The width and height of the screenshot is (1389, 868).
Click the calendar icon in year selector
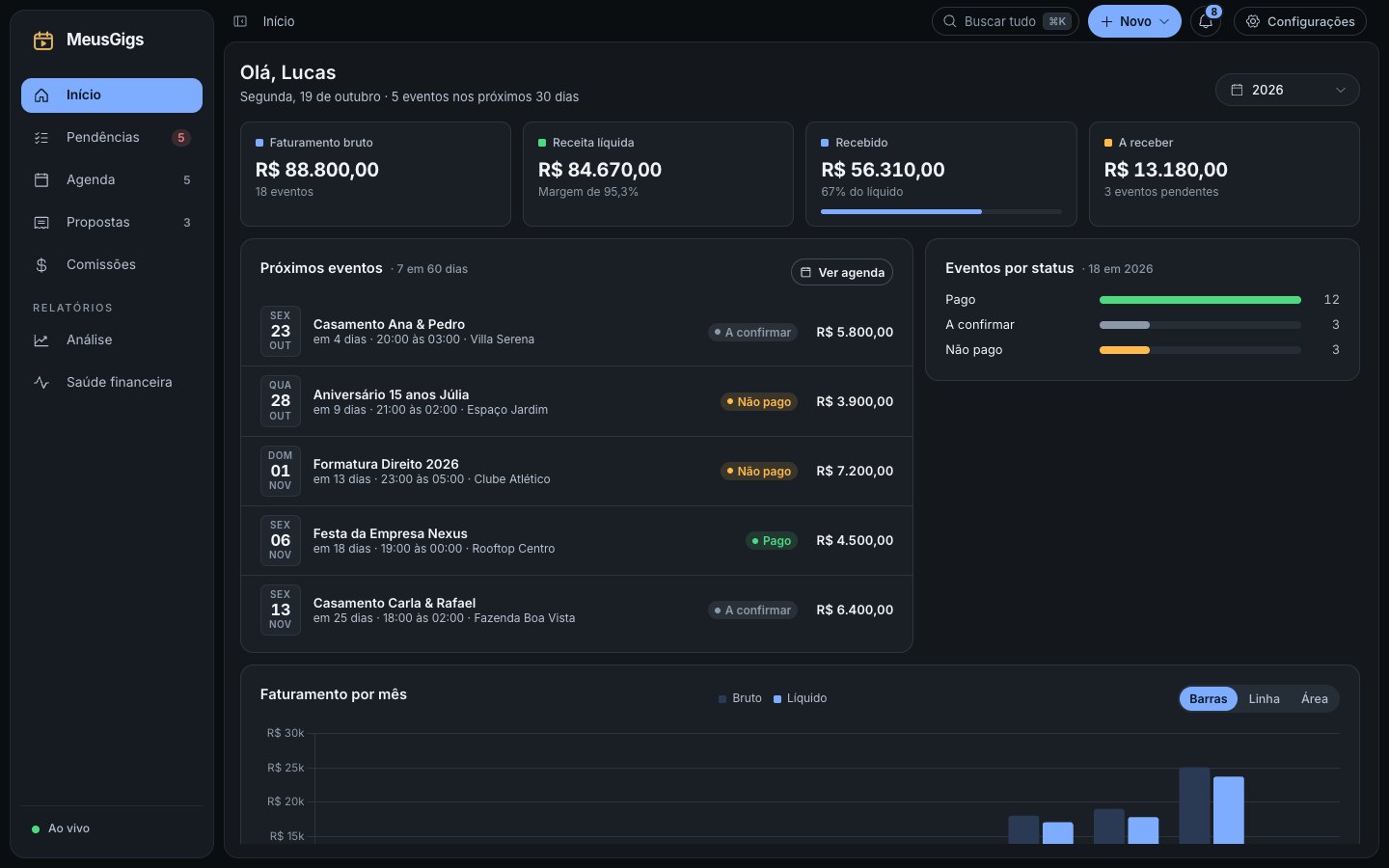[x=1237, y=90]
